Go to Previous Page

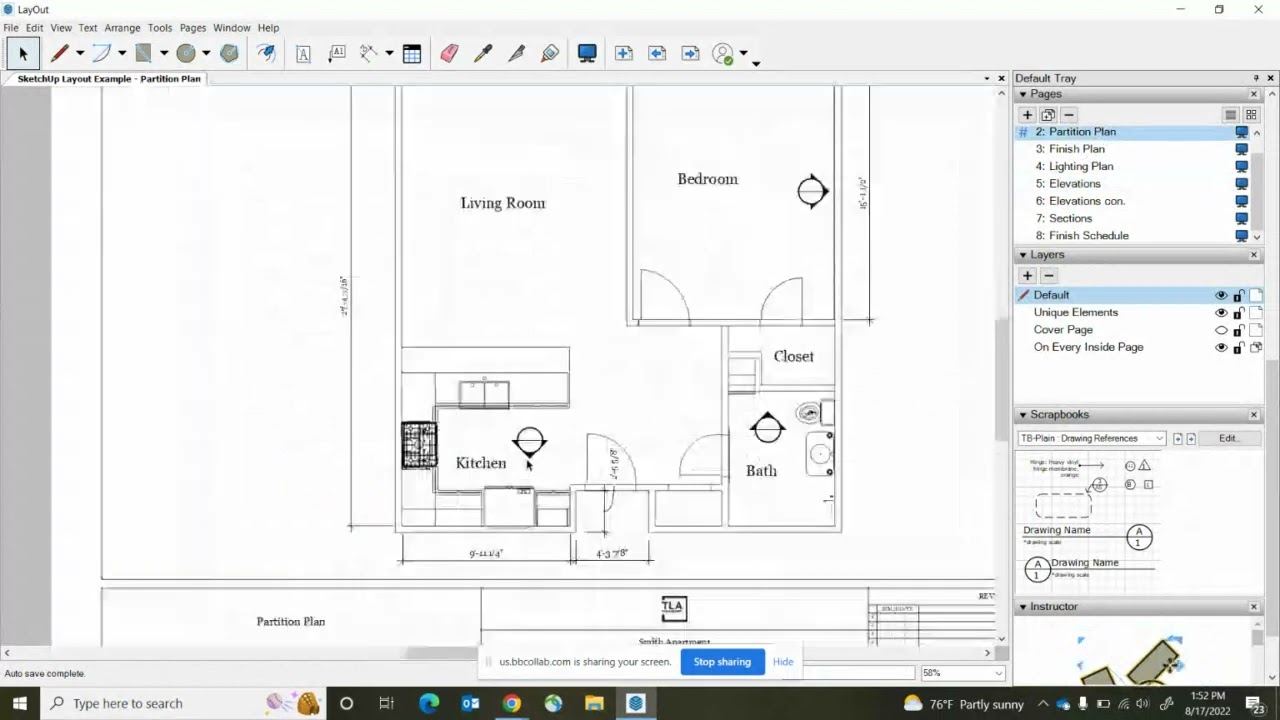(657, 54)
